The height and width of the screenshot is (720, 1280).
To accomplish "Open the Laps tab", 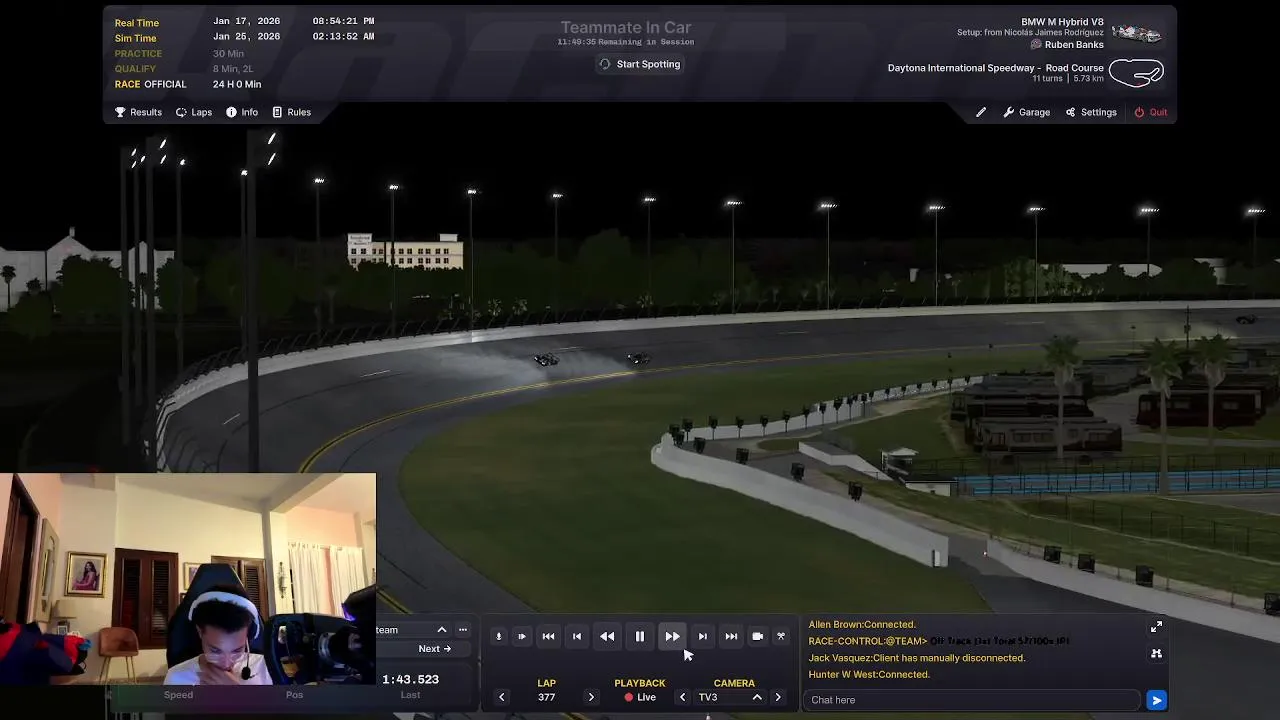I will pos(194,112).
